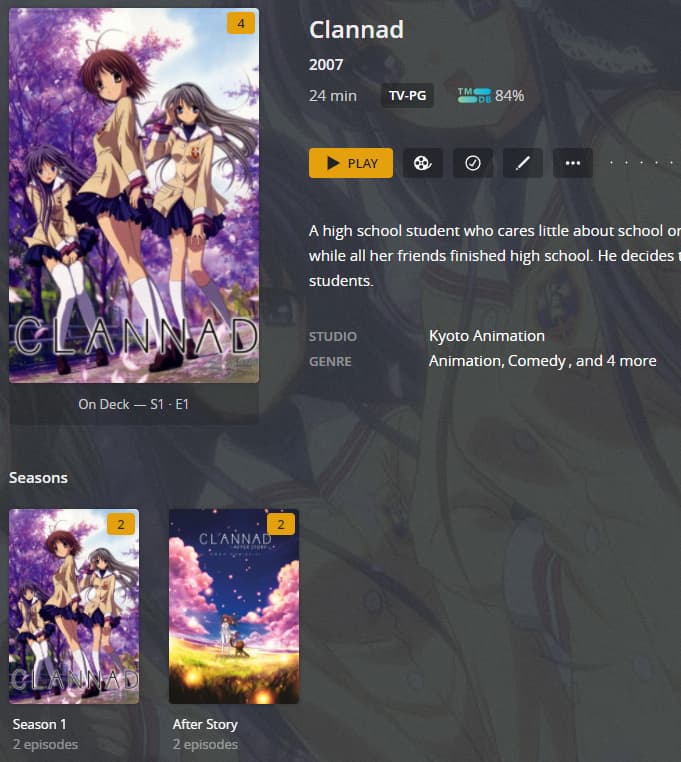Click On Deck — S1 · E1 label

tap(133, 404)
